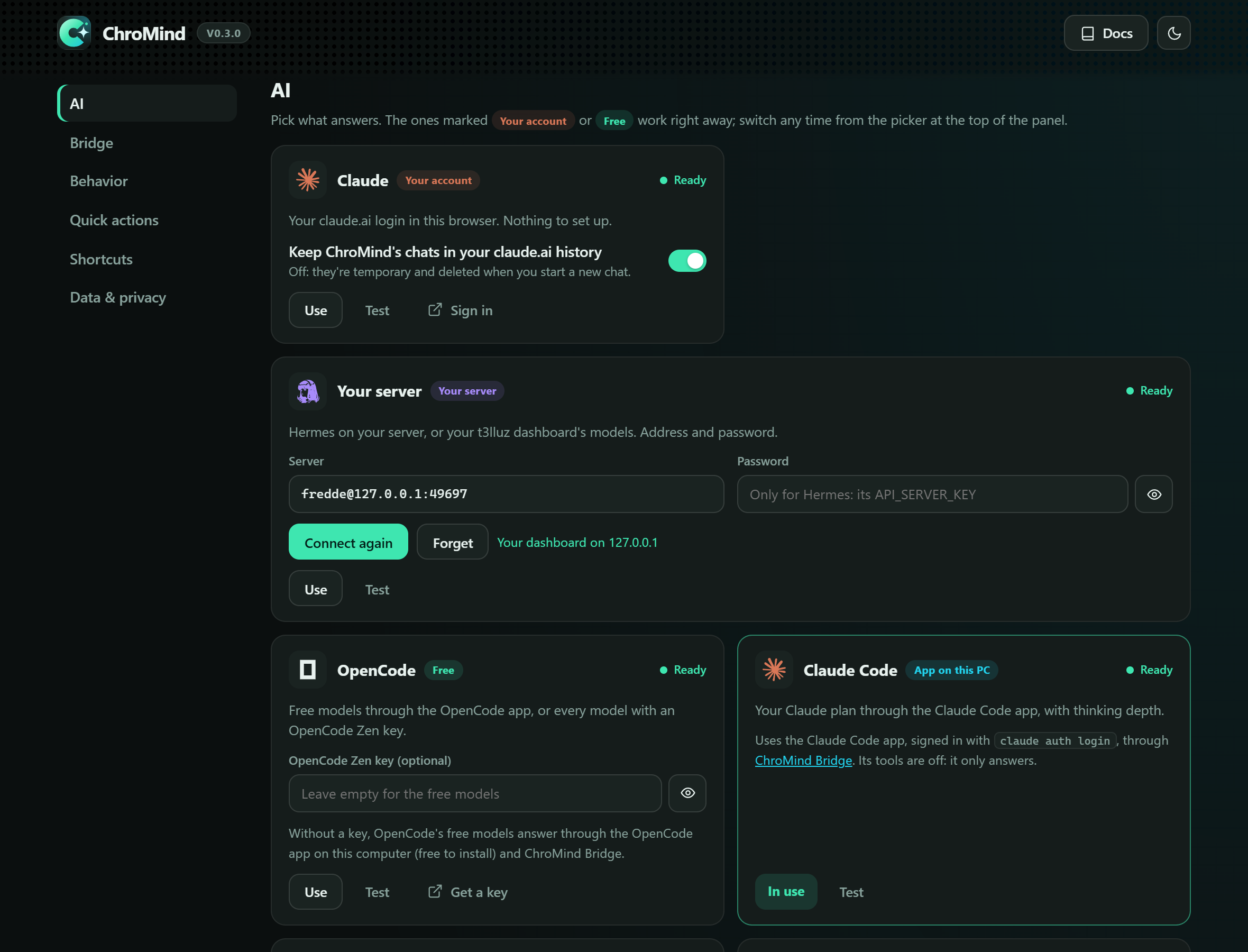Click the Your server Hermes icon

tap(308, 391)
